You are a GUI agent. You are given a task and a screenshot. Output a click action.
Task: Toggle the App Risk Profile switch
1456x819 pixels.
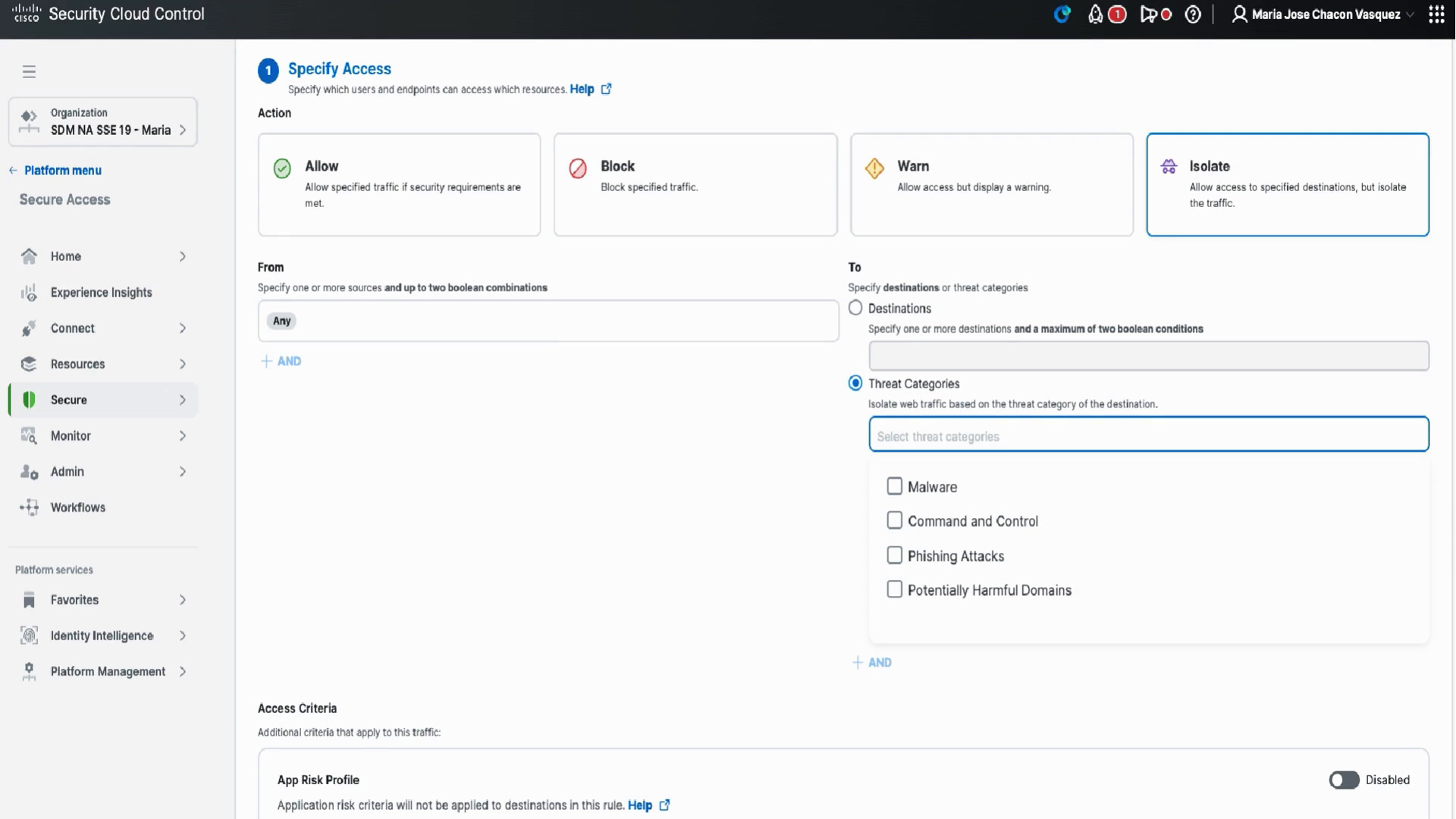click(1344, 780)
